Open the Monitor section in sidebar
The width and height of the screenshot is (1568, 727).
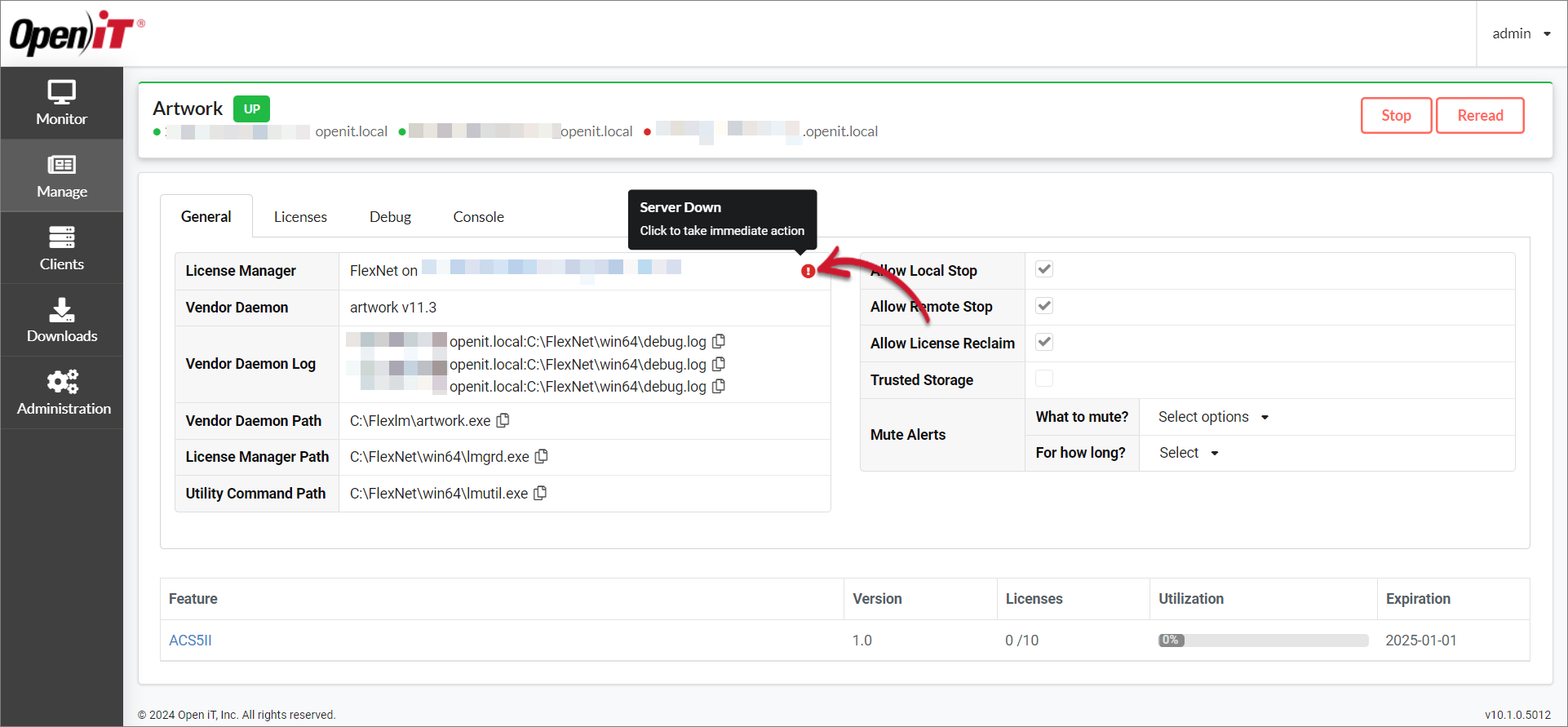(61, 103)
